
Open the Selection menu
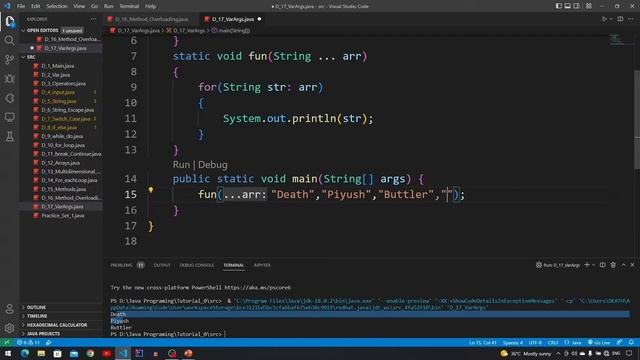(57, 6)
